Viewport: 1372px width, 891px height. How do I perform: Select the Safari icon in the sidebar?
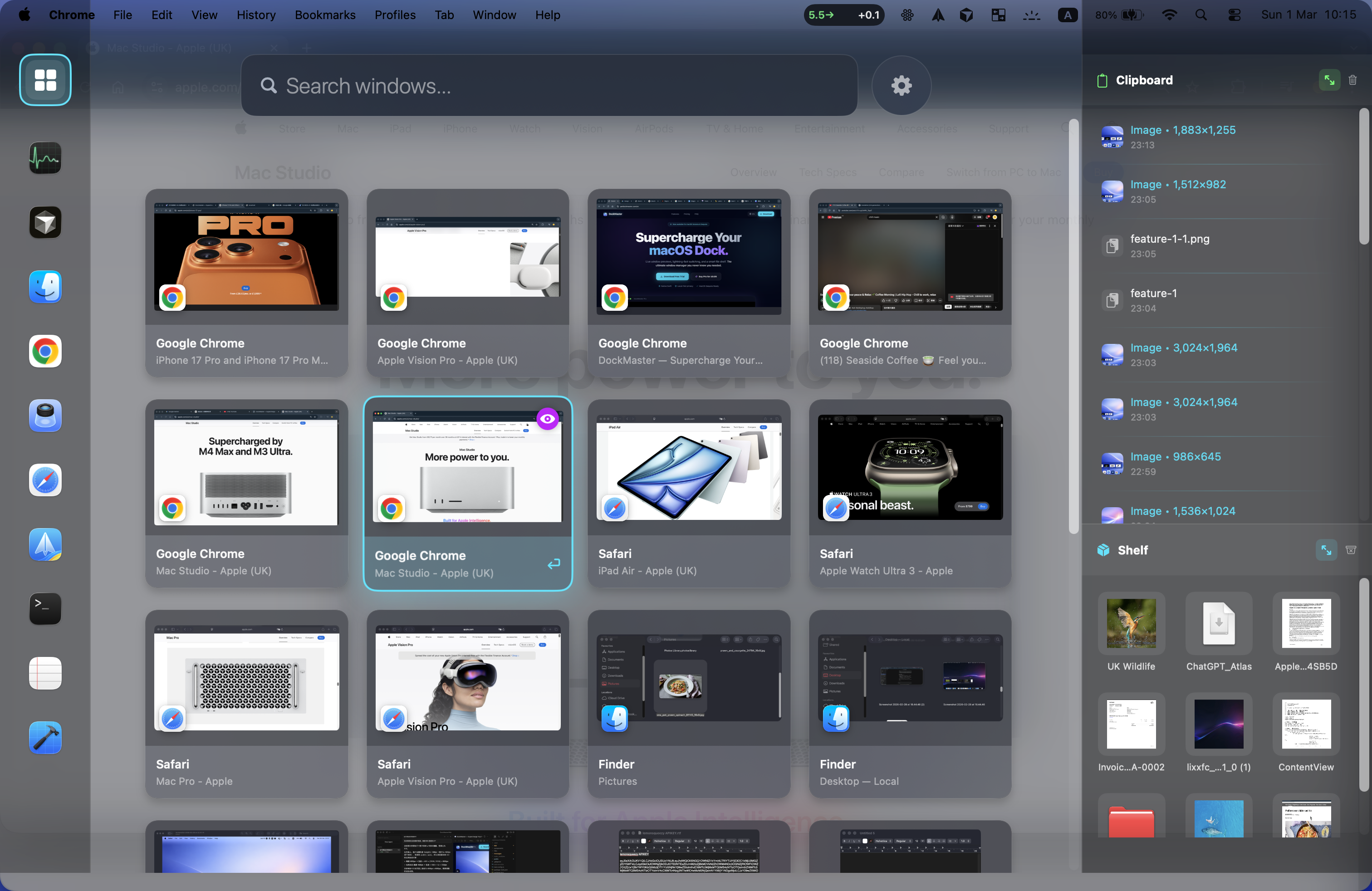pyautogui.click(x=45, y=480)
